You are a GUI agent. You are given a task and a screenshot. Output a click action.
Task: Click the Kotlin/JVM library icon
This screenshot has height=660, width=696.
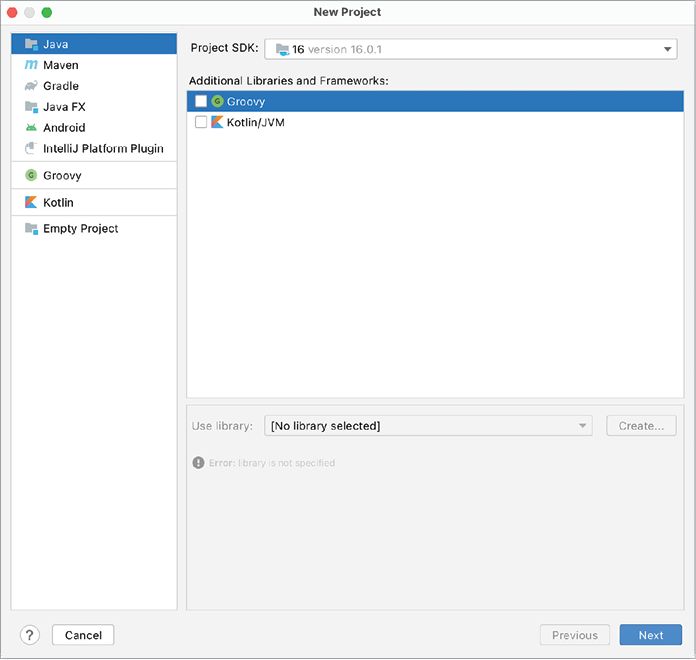(217, 122)
